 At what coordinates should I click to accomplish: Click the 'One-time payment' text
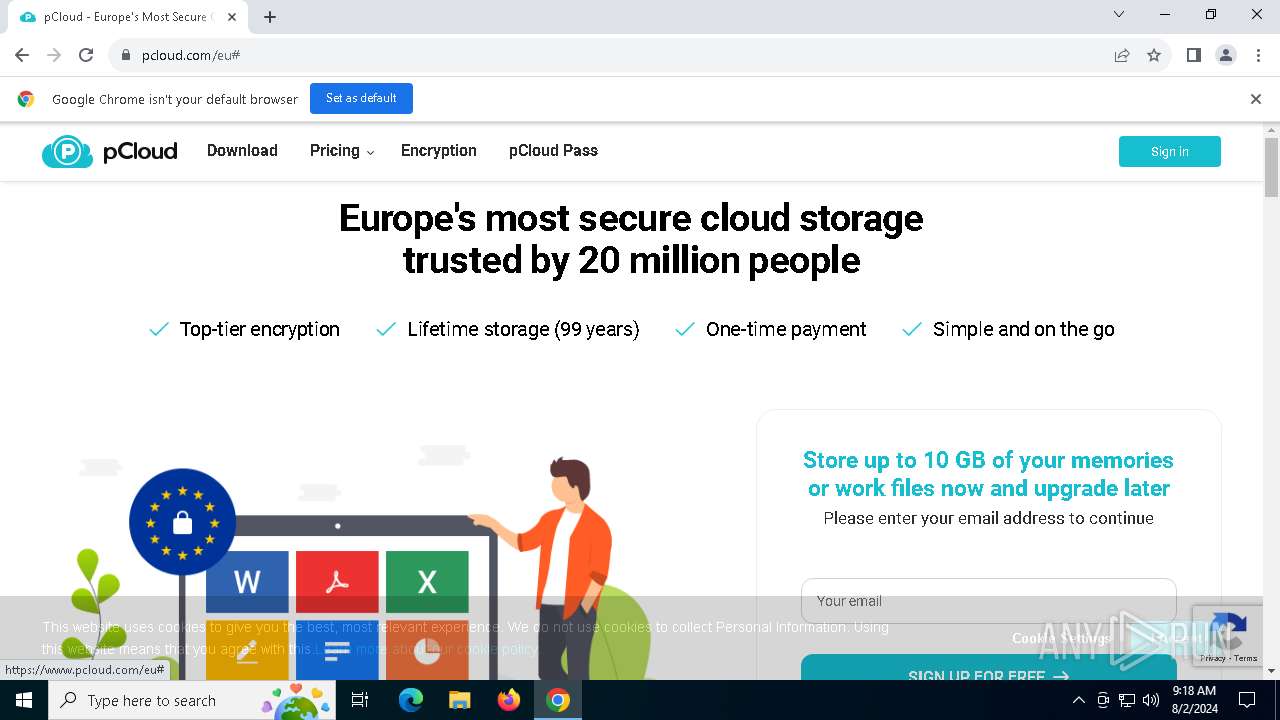[x=786, y=329]
